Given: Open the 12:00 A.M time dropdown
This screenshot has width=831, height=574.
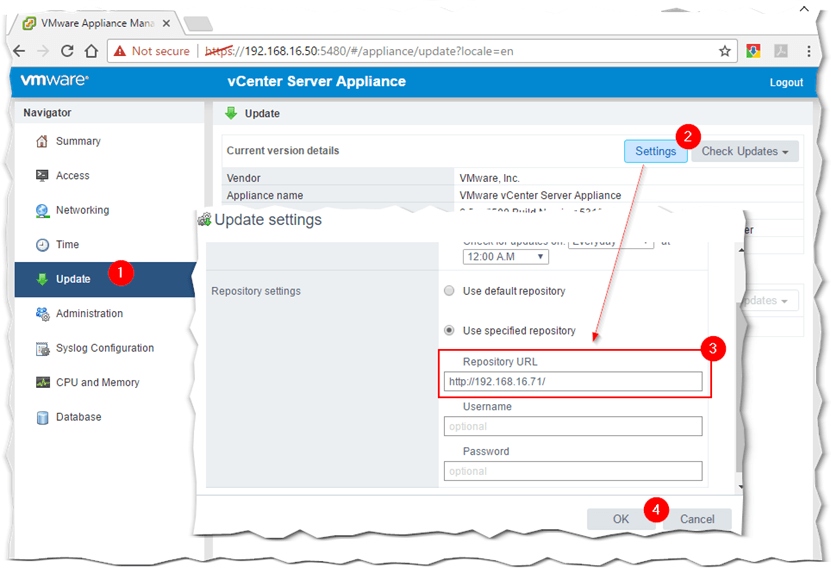Looking at the screenshot, I should pyautogui.click(x=506, y=257).
